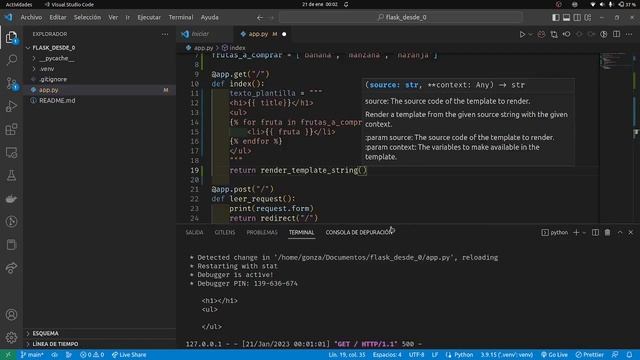Open the Manage gear settings
The image size is (640, 360).
11,338
